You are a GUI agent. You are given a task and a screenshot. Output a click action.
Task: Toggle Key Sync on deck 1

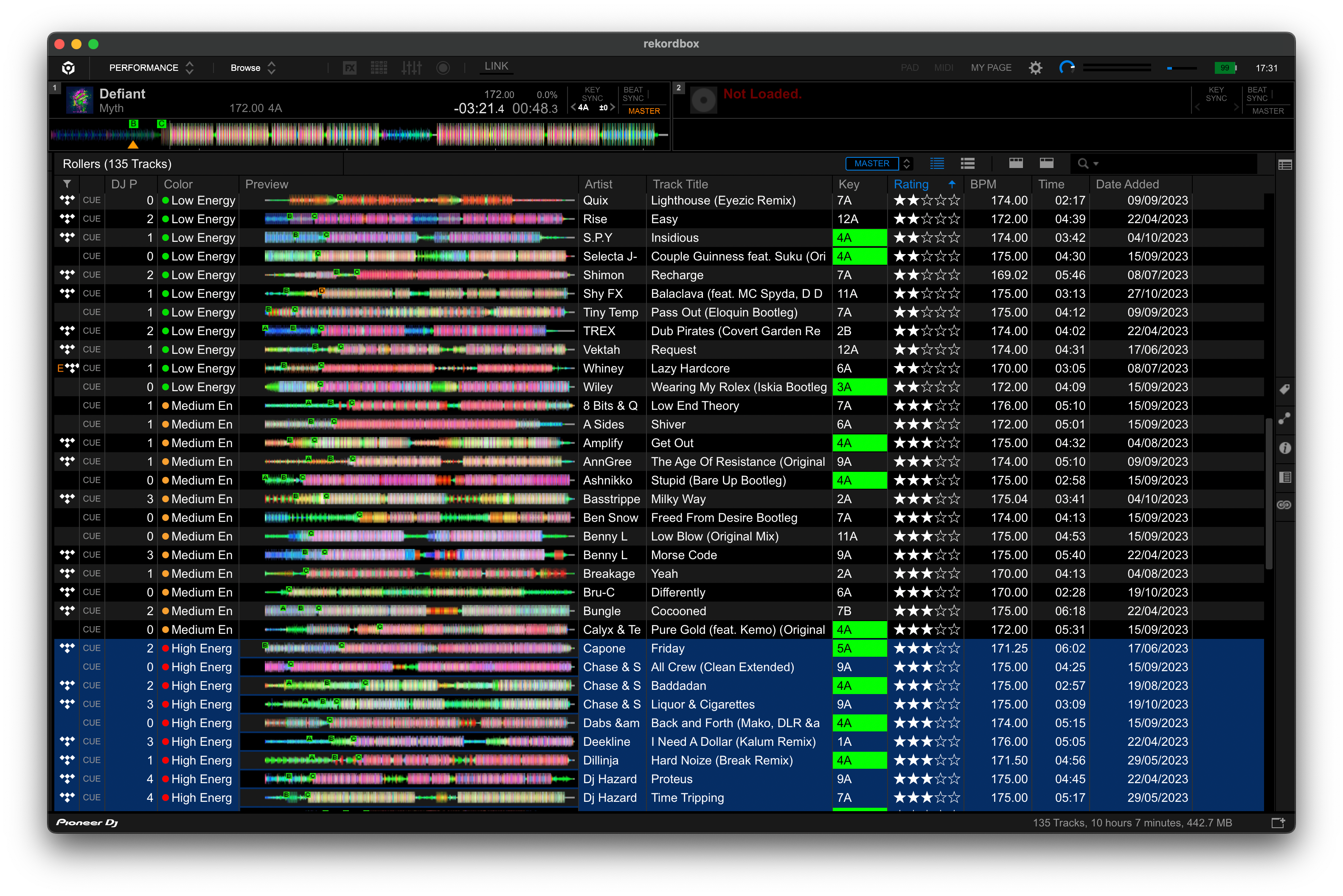point(592,94)
